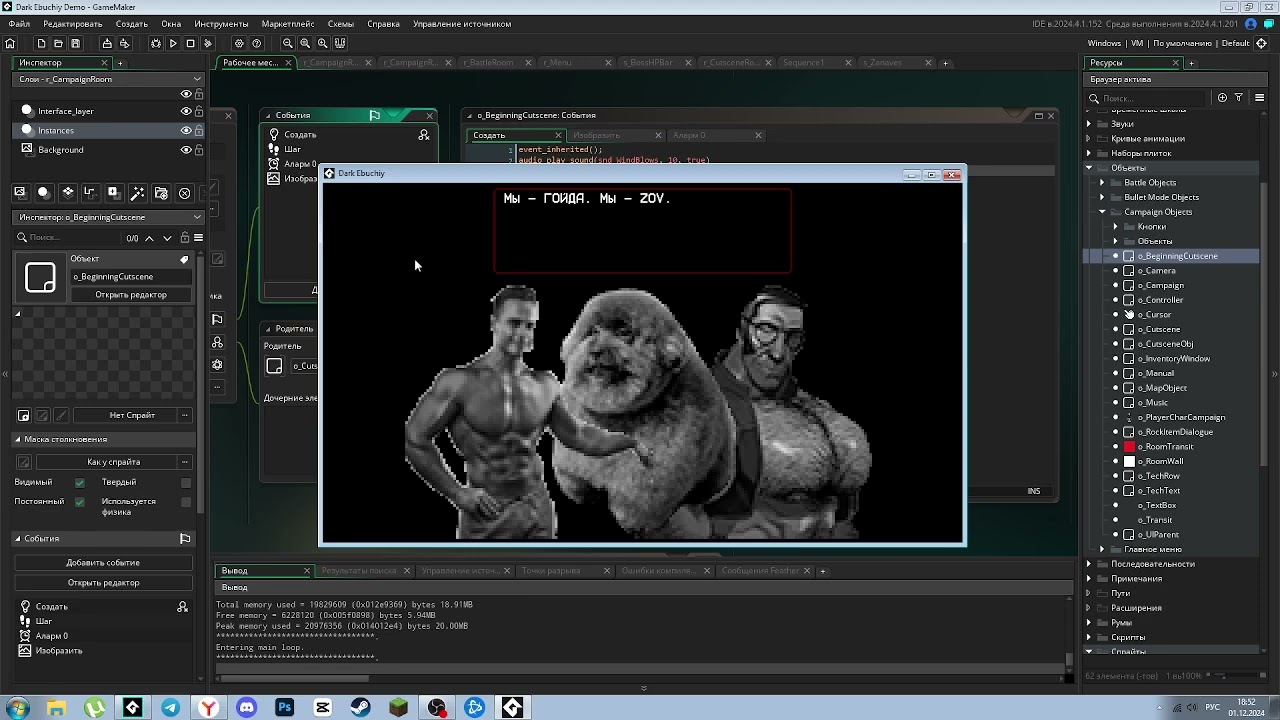Click the Clean project brush icon
This screenshot has width=1280, height=720.
tap(208, 43)
